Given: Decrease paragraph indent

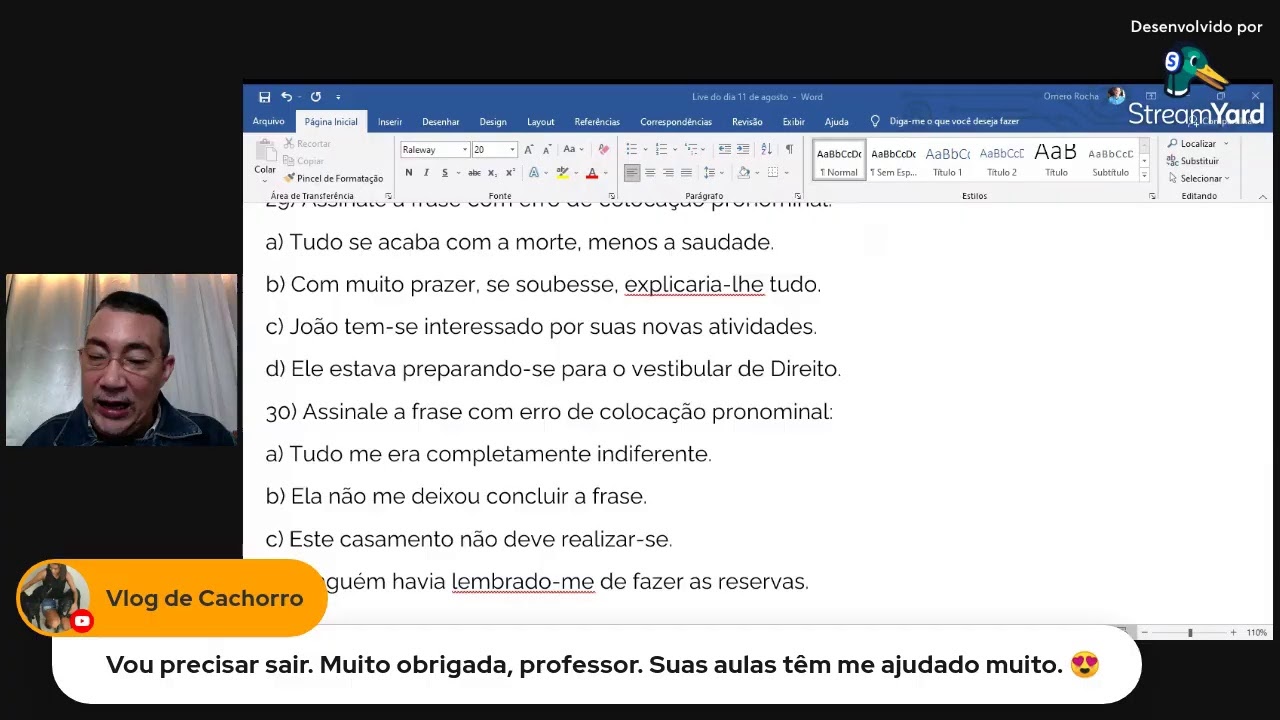Looking at the screenshot, I should pyautogui.click(x=724, y=149).
